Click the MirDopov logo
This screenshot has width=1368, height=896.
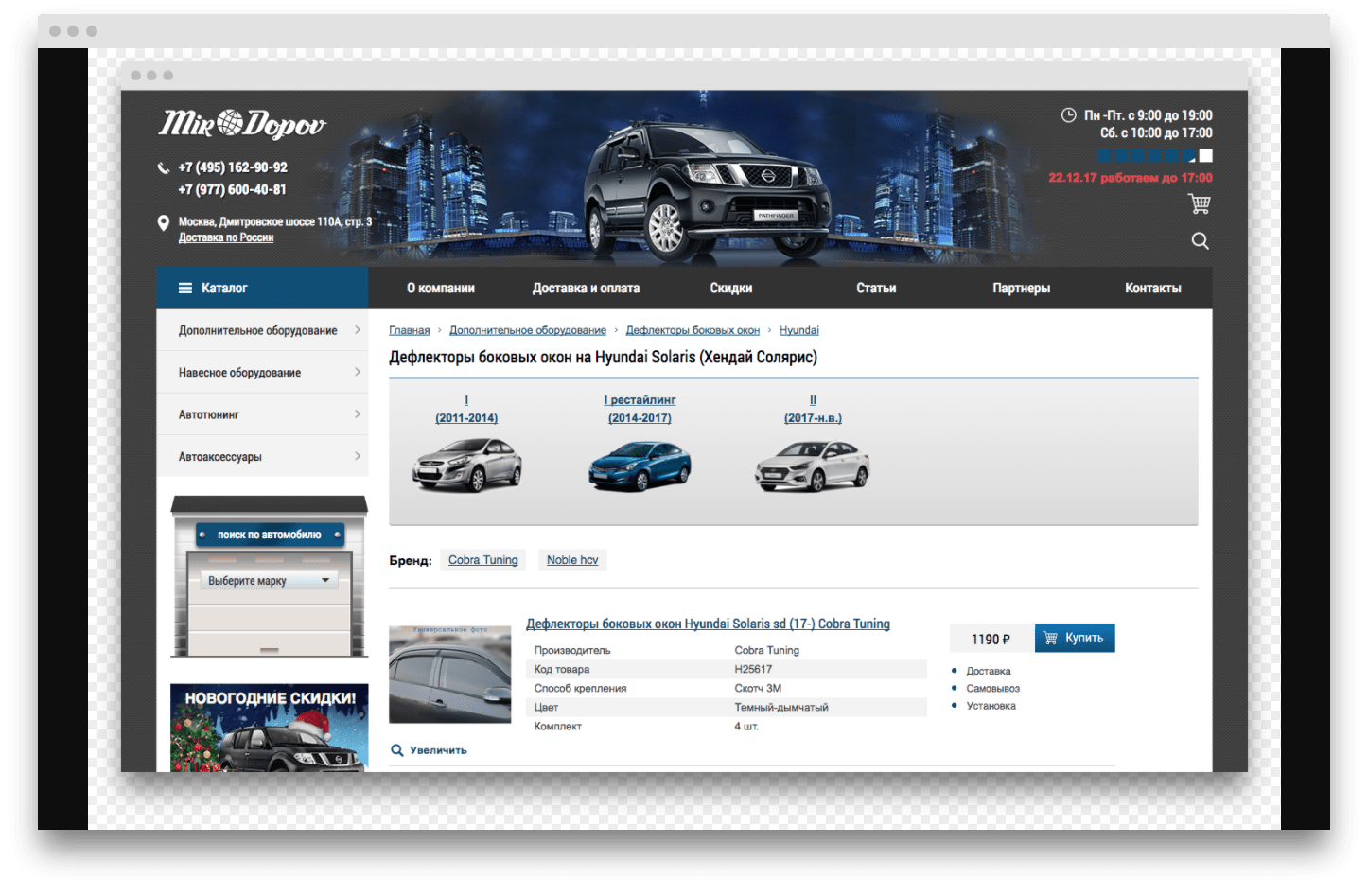point(242,124)
